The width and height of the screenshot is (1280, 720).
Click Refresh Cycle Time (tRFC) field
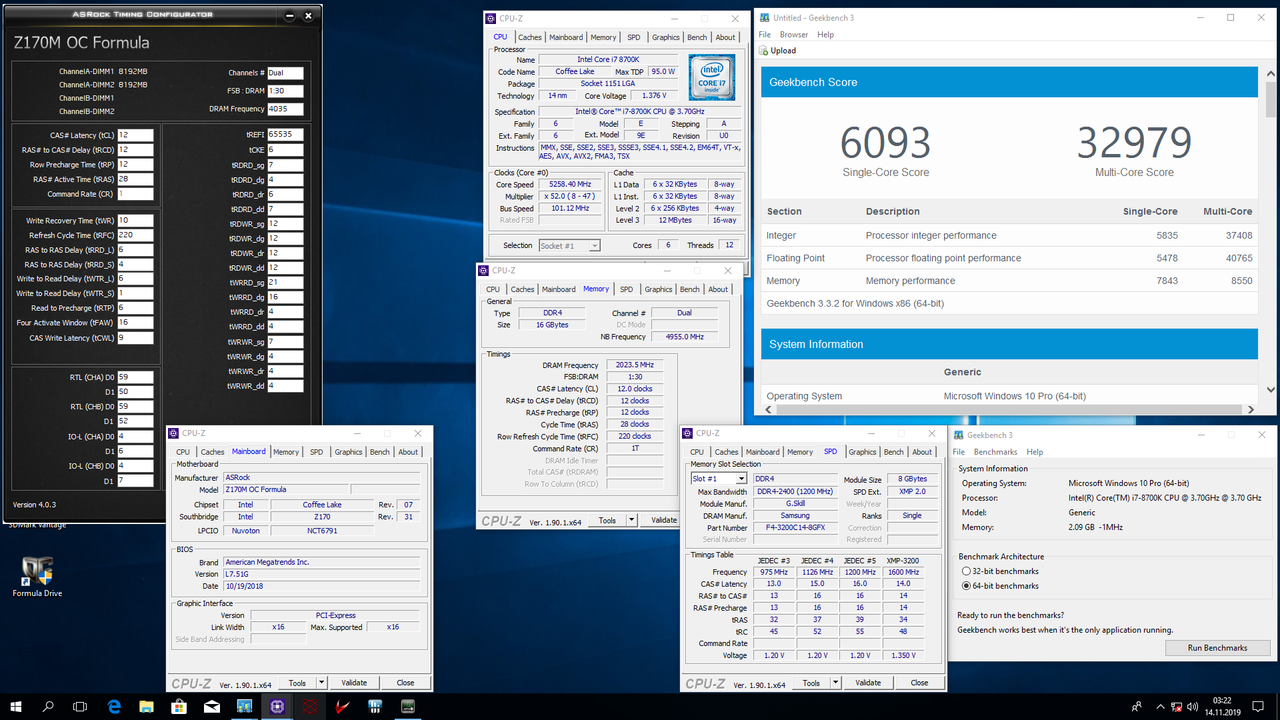point(135,235)
